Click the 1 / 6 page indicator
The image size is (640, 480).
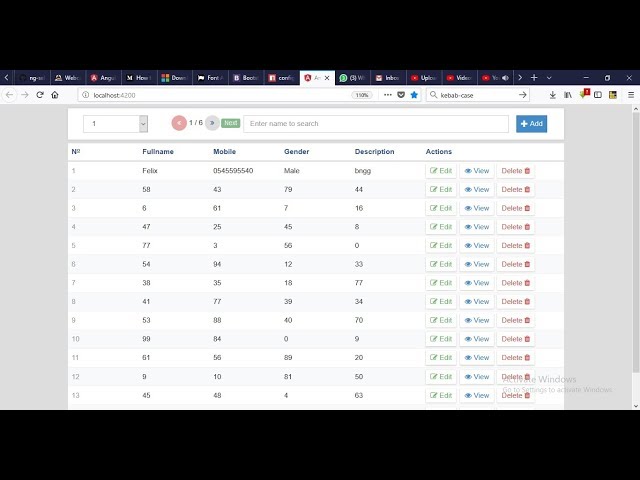196,122
